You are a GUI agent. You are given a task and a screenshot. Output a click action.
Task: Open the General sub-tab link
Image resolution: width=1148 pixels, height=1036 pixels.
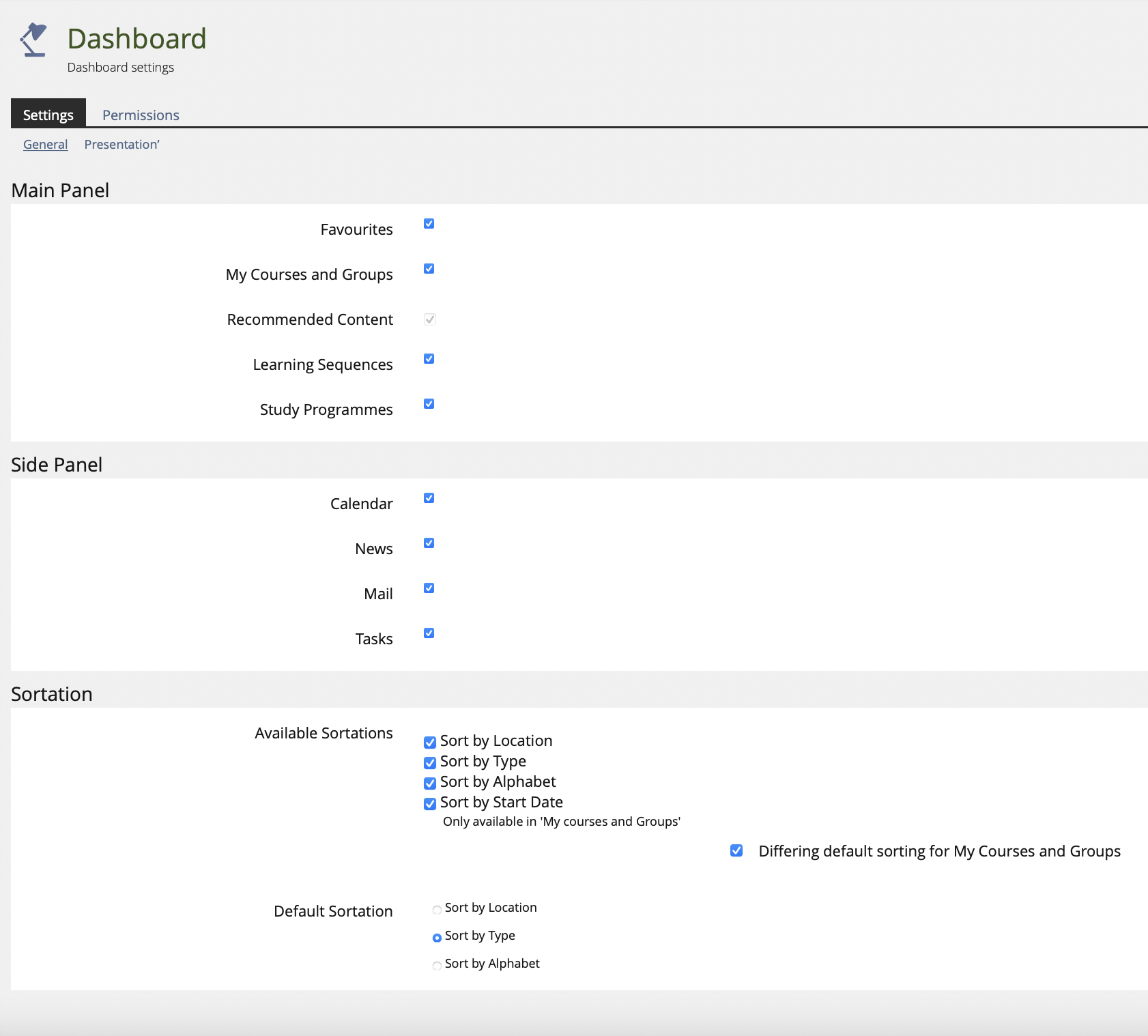click(45, 145)
